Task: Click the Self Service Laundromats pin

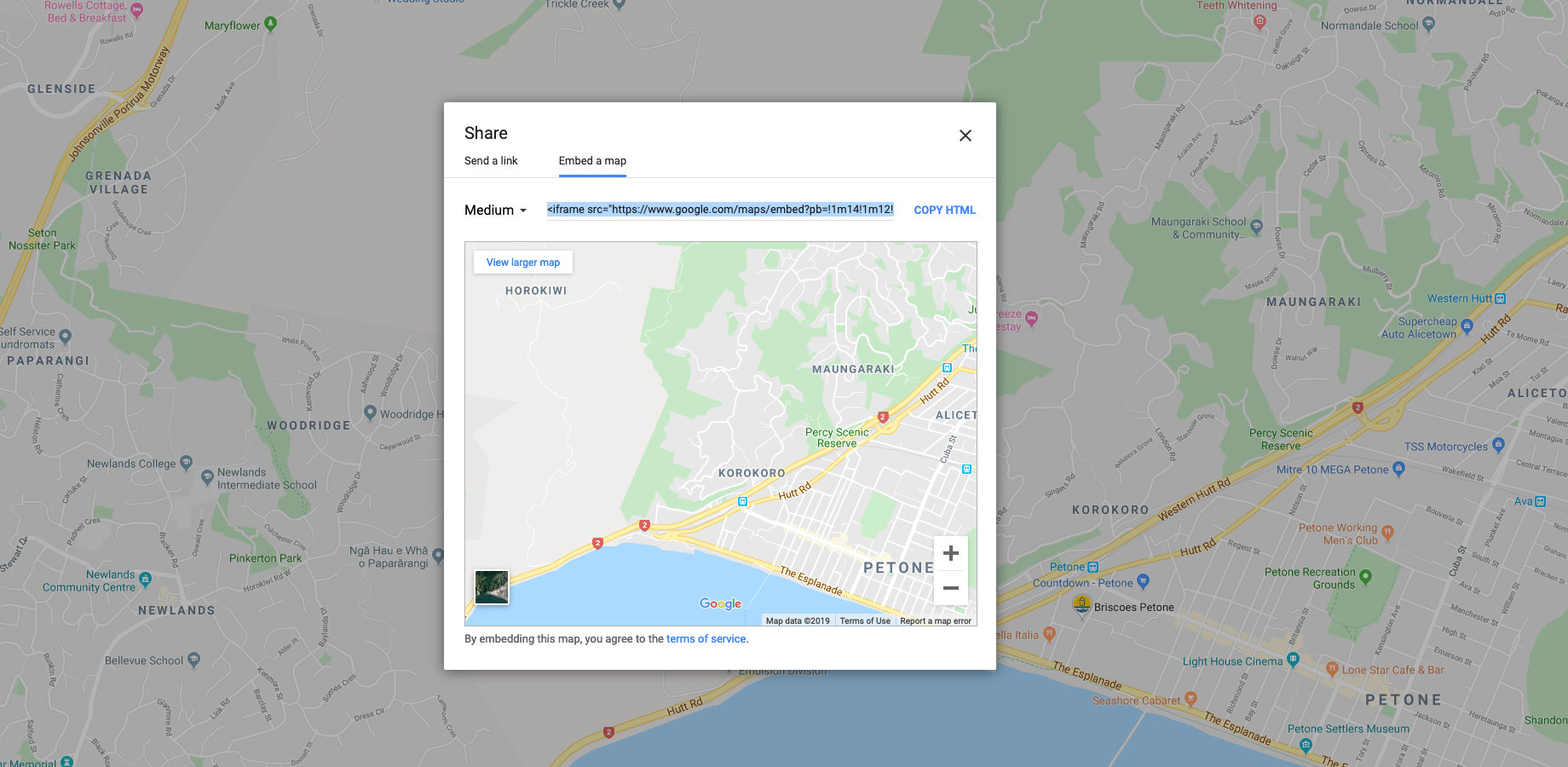Action: [x=65, y=337]
